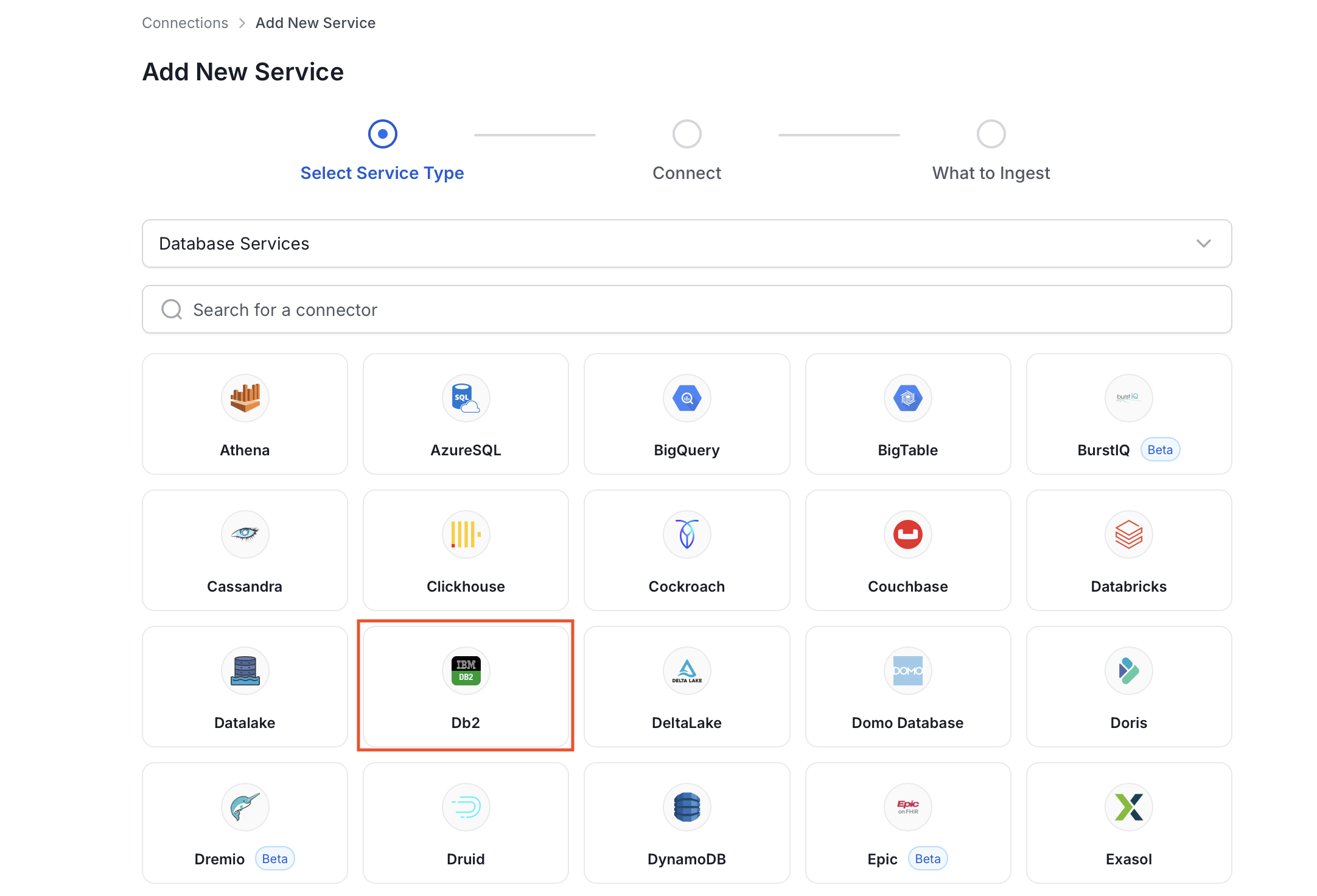Screen dimensions: 1317x896
Task: Click the Couchbase label text
Action: 907,586
